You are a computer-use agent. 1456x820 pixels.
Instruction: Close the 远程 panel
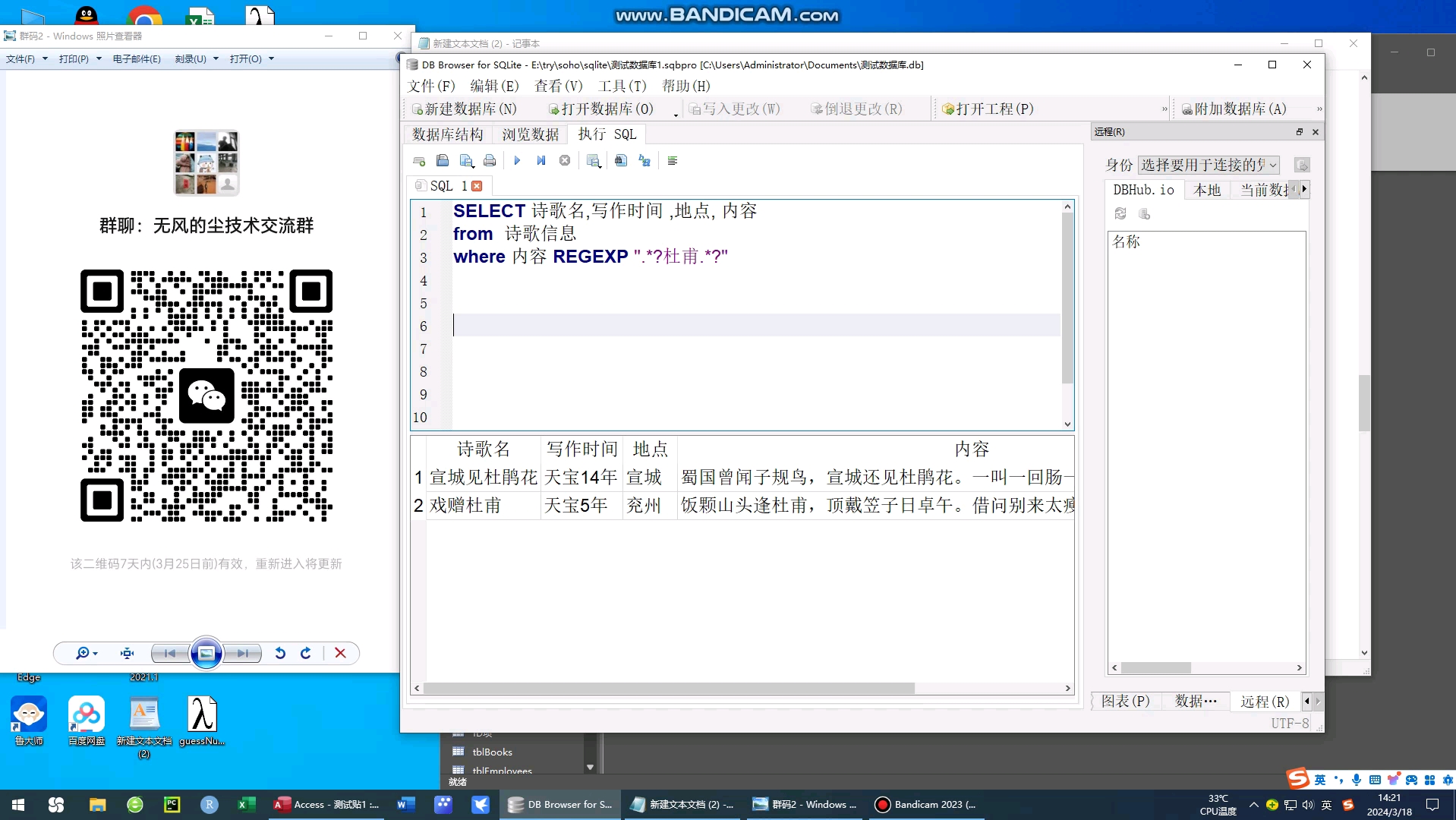pos(1316,132)
